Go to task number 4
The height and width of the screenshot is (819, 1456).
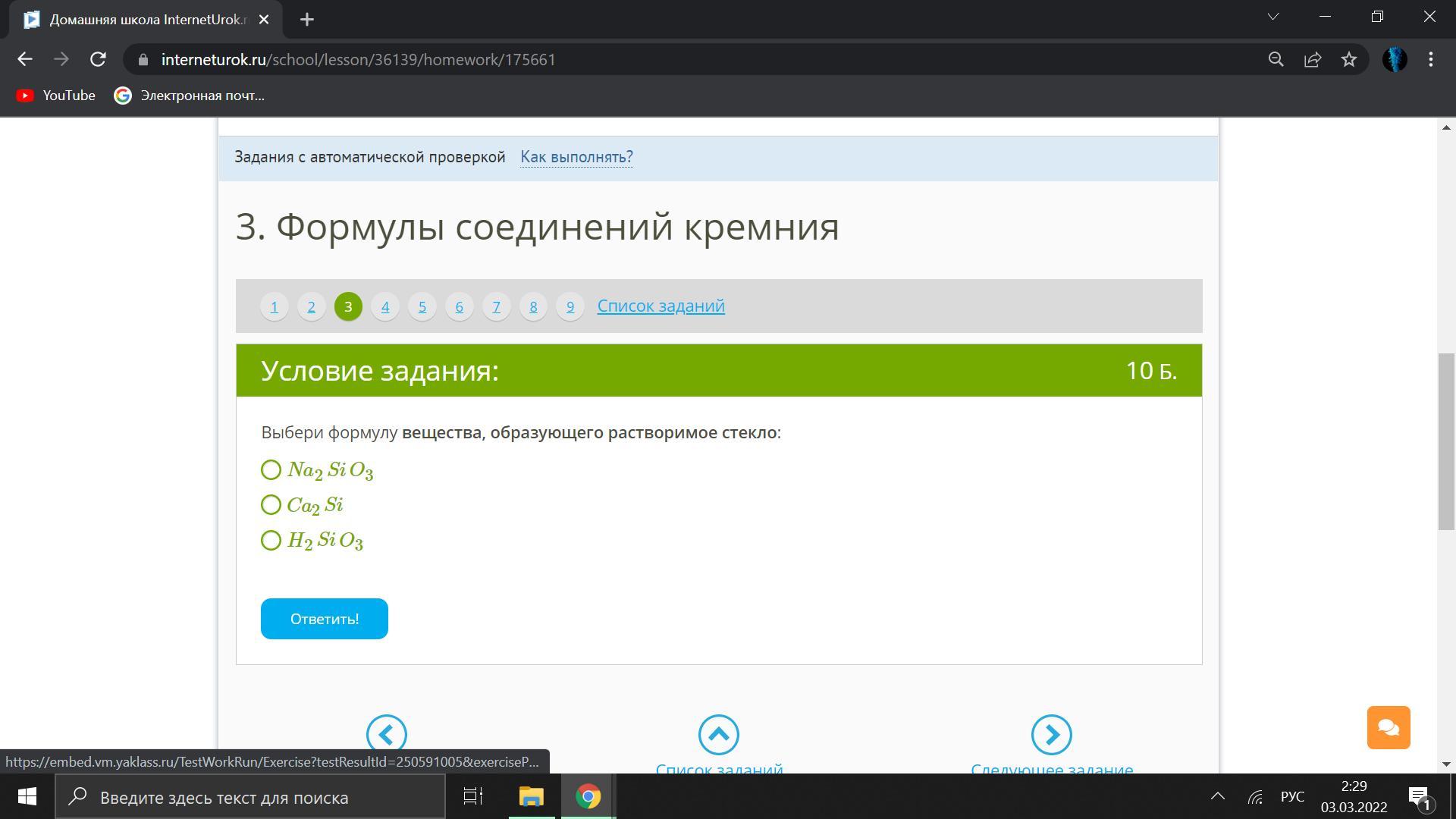click(x=385, y=306)
